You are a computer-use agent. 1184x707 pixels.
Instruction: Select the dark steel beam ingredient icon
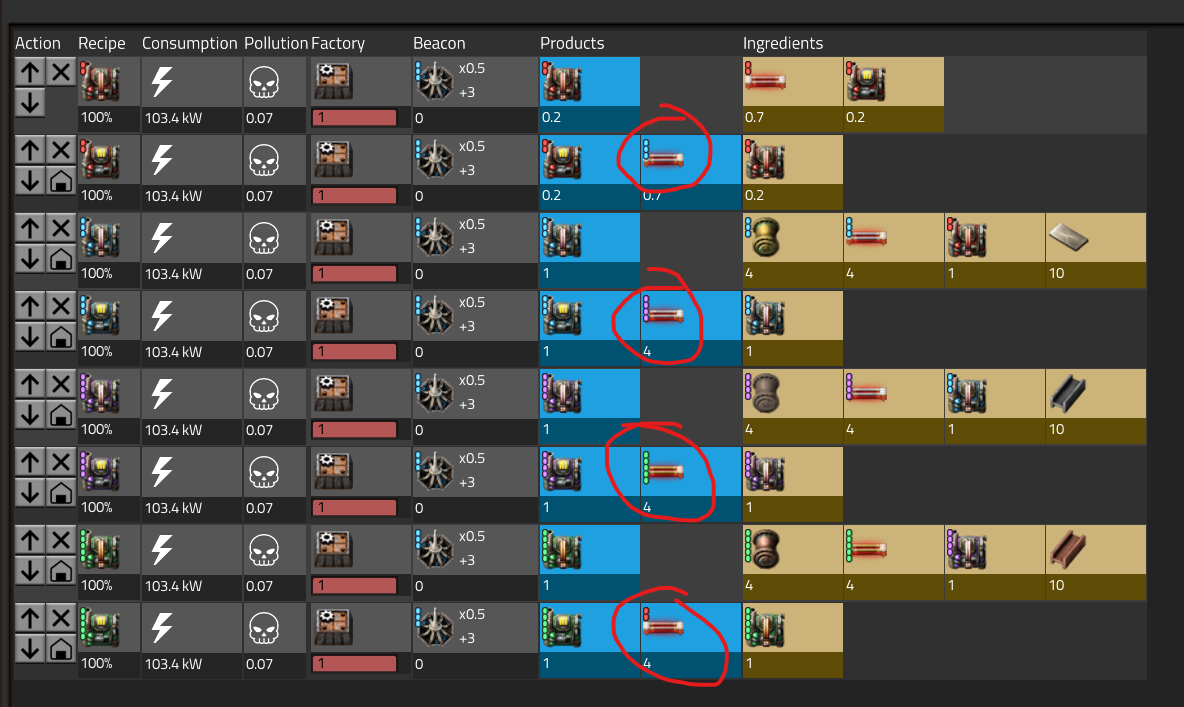point(1068,394)
